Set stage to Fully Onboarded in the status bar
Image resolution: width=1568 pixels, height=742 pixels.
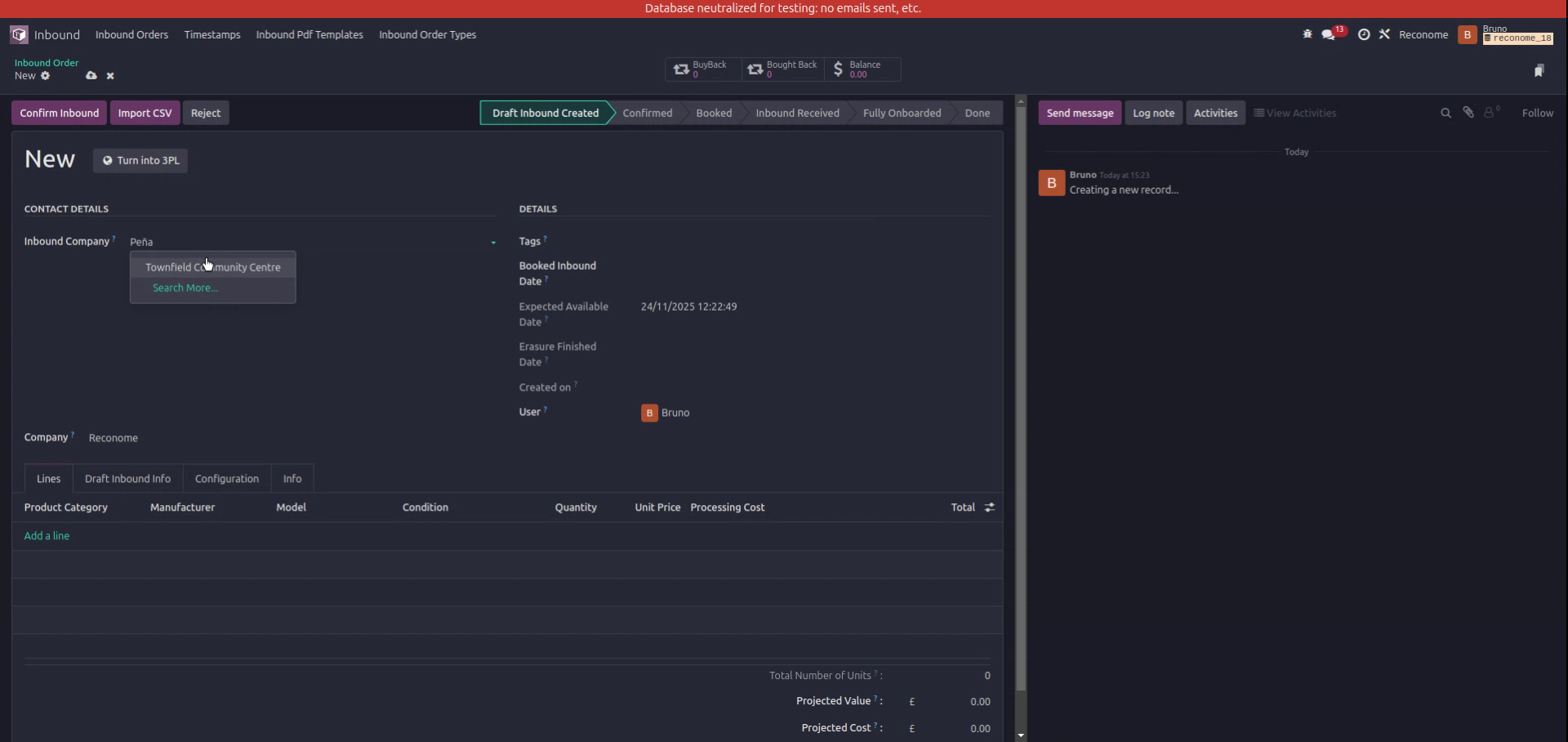[902, 112]
